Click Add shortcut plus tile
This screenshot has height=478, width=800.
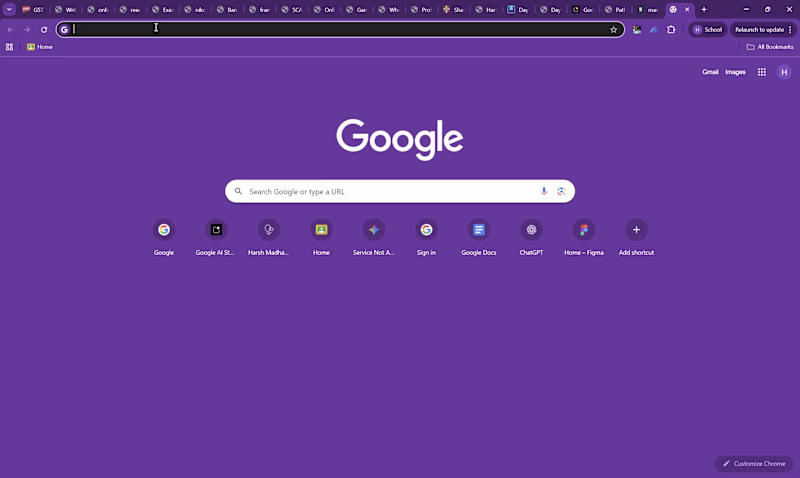[x=636, y=237]
